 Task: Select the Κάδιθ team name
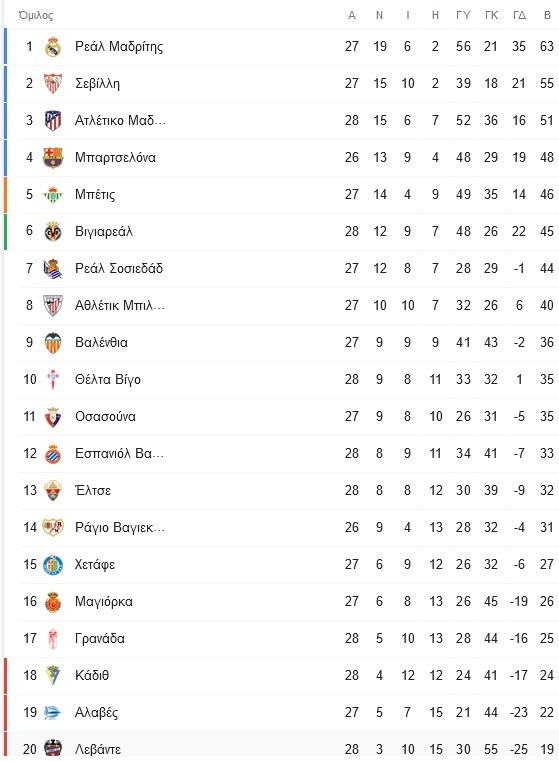(92, 675)
